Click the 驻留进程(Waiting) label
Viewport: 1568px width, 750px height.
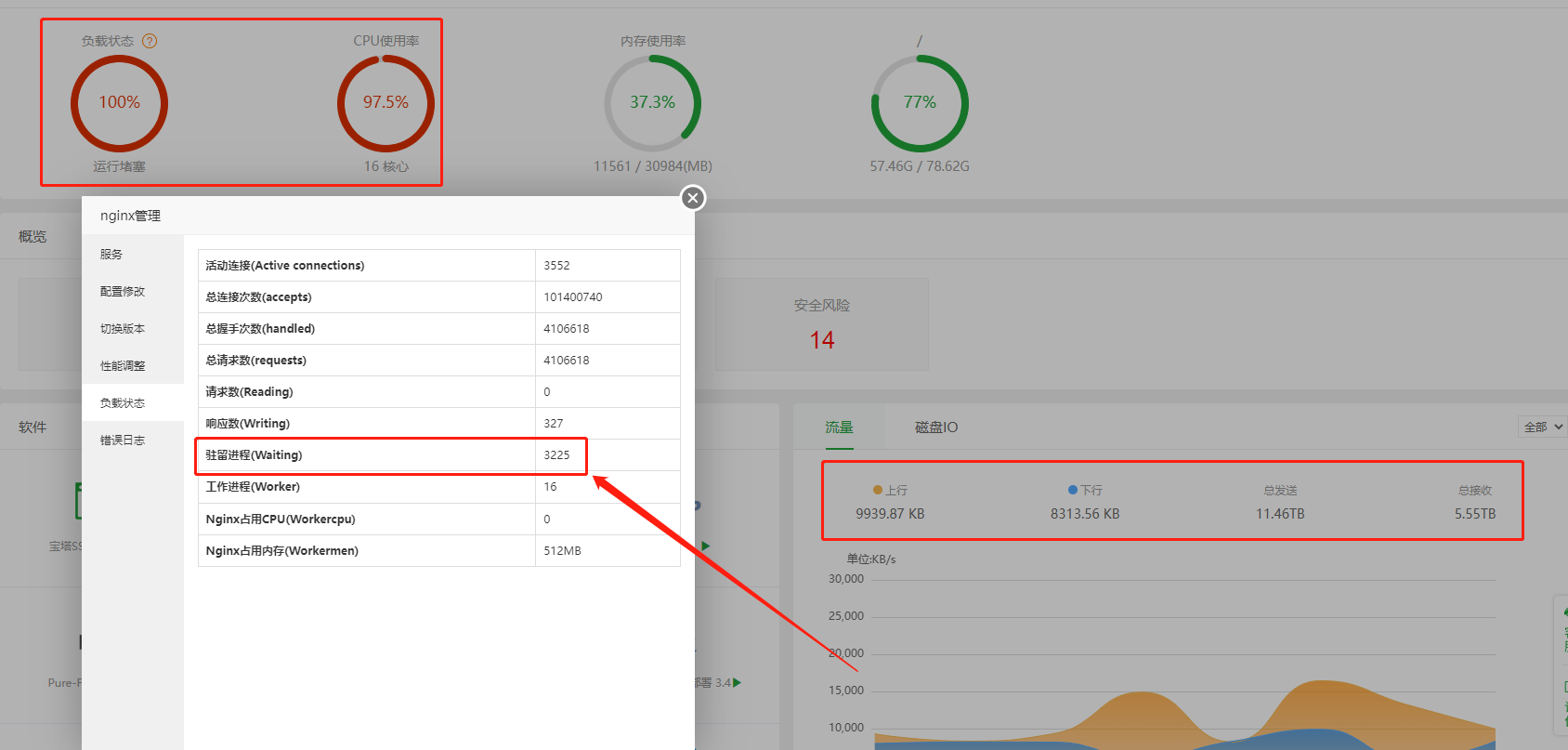254,455
